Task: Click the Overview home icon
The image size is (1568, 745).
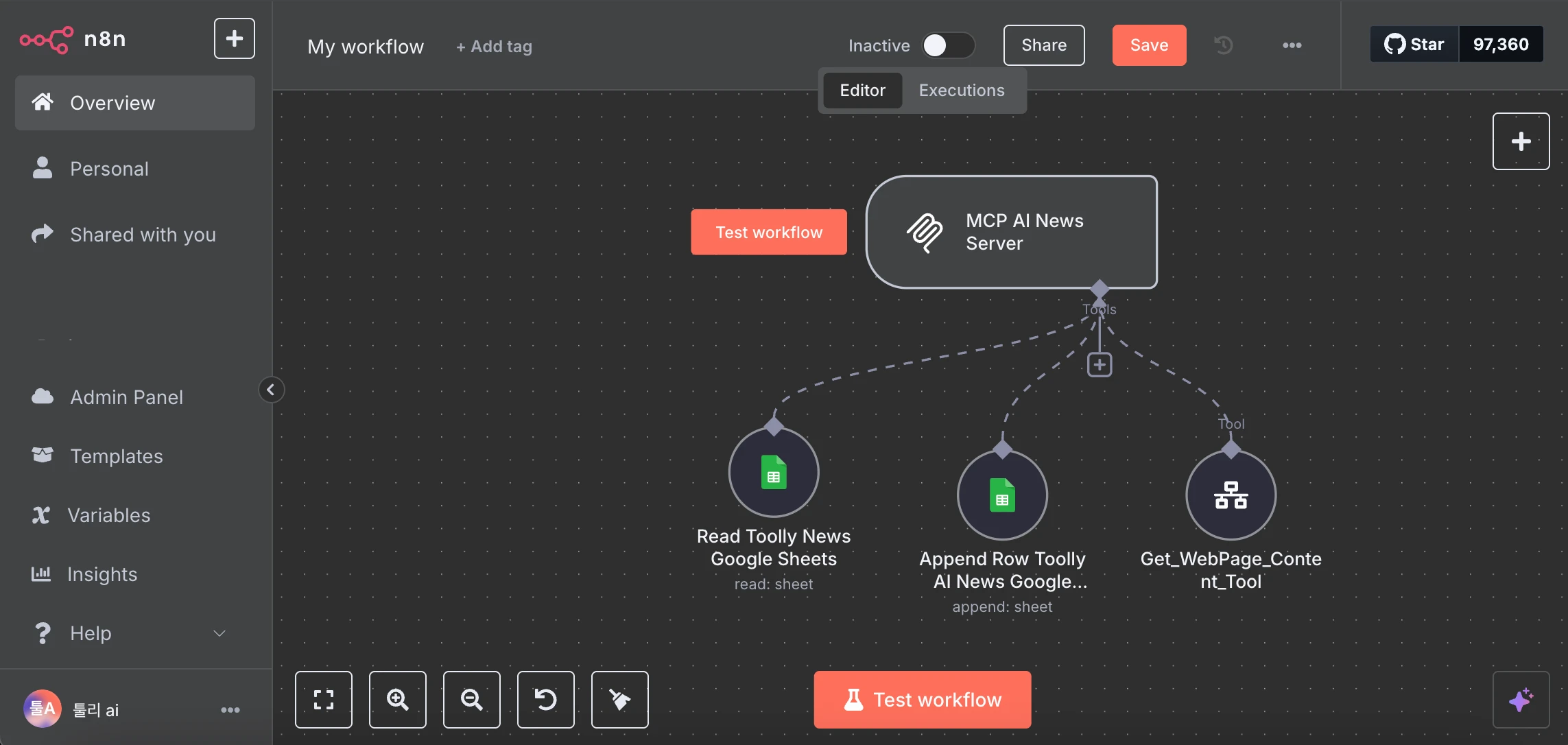Action: (x=43, y=102)
